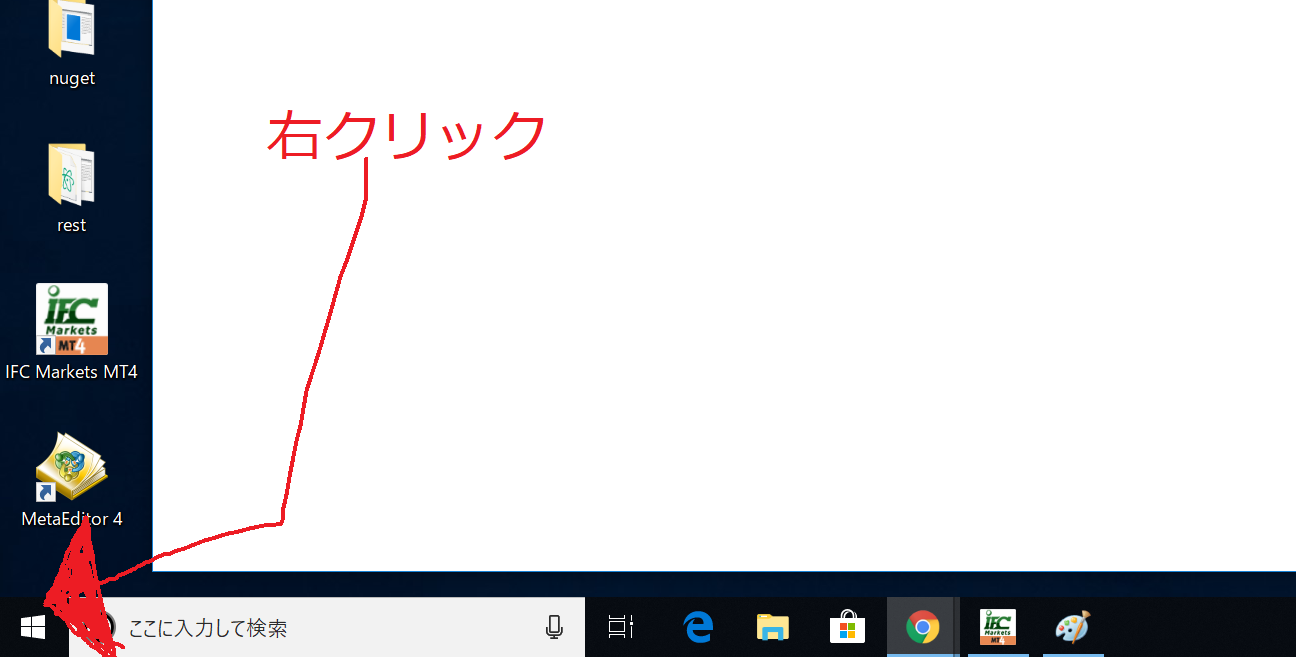Launch Microsoft Edge from the taskbar
The height and width of the screenshot is (657, 1296).
[697, 627]
